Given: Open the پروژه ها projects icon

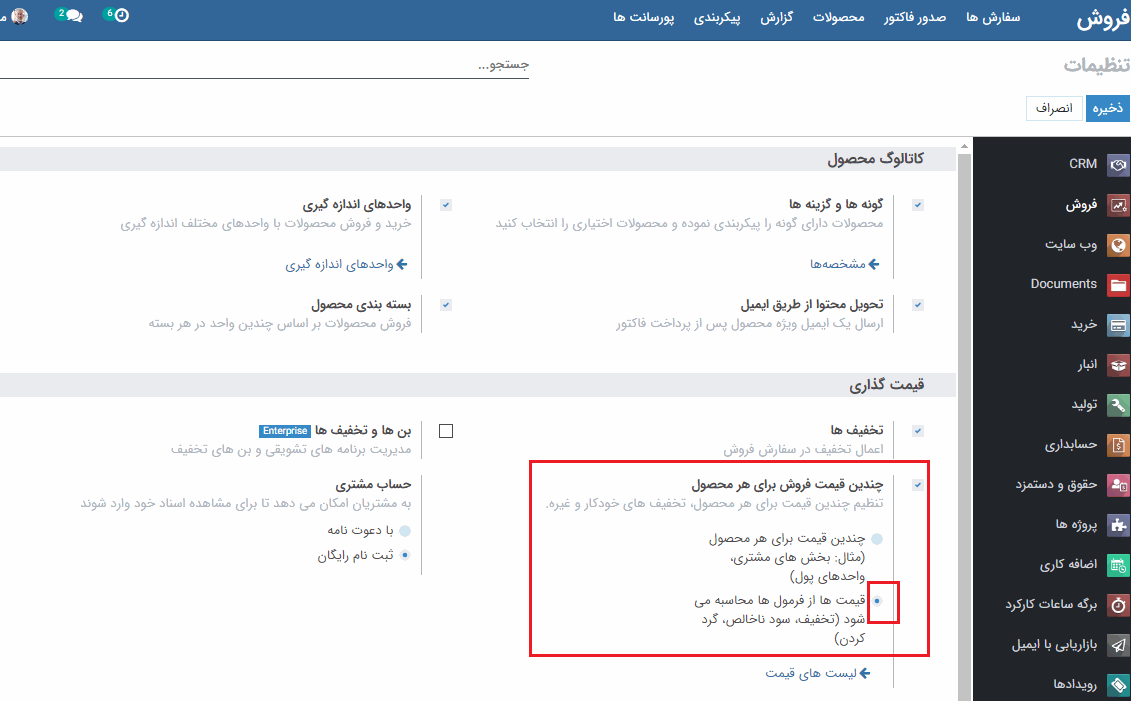Looking at the screenshot, I should tap(1118, 526).
